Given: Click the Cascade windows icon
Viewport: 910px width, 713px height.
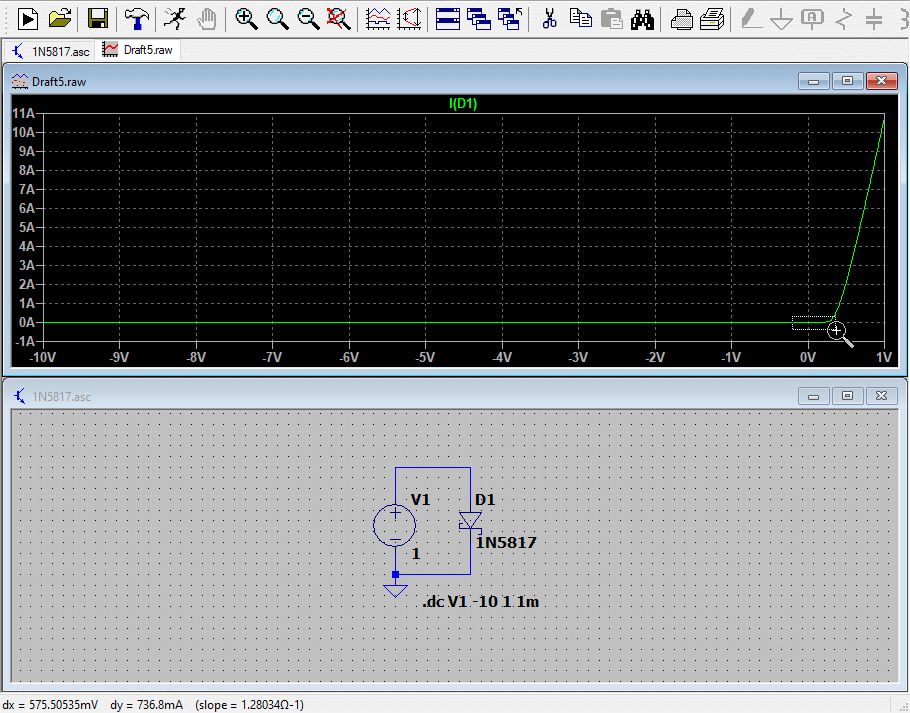Looking at the screenshot, I should click(479, 18).
